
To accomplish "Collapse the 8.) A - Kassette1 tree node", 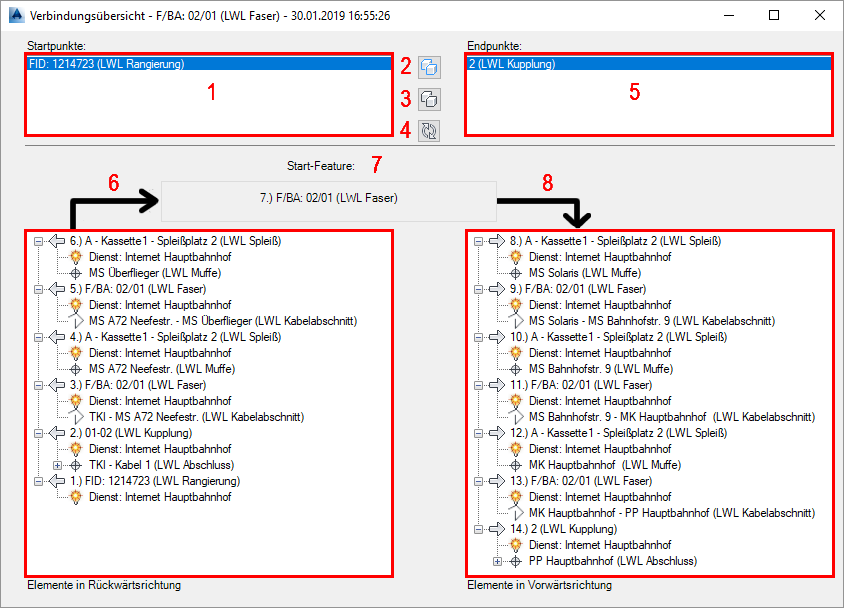I will point(479,242).
